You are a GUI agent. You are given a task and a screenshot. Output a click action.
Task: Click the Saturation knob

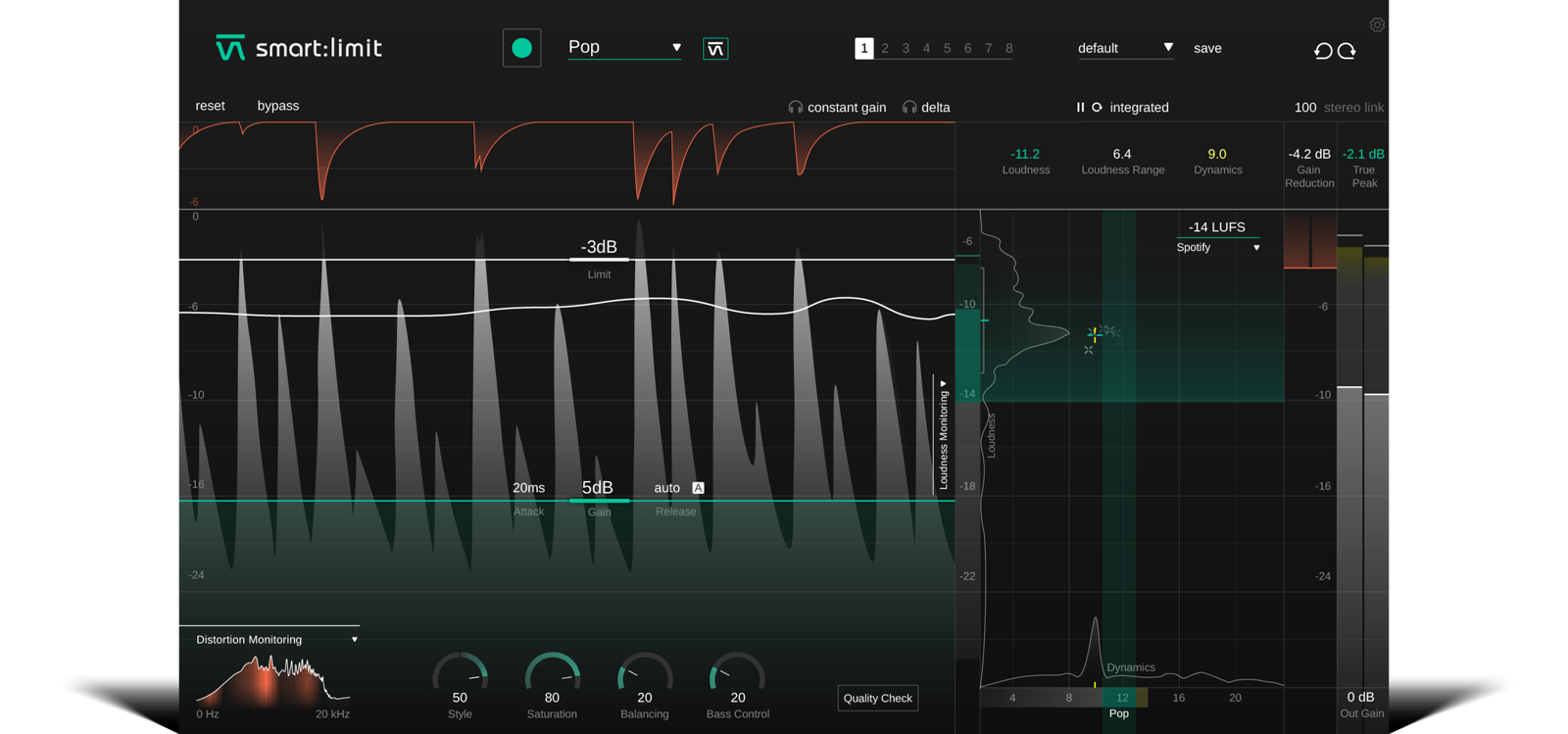tap(552, 675)
